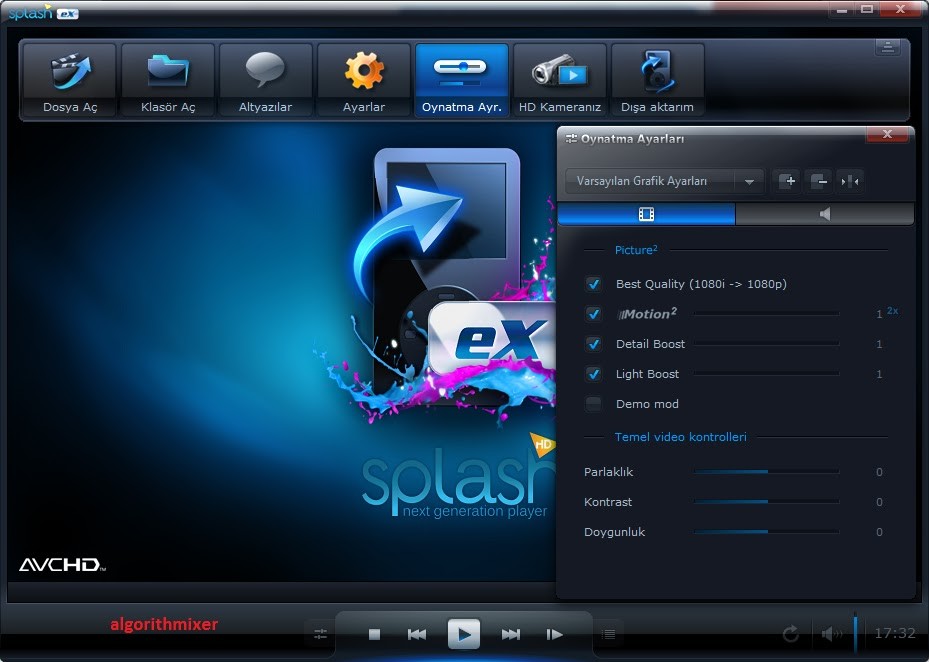The image size is (929, 662).
Task: Step forward one frame
Action: tap(555, 635)
